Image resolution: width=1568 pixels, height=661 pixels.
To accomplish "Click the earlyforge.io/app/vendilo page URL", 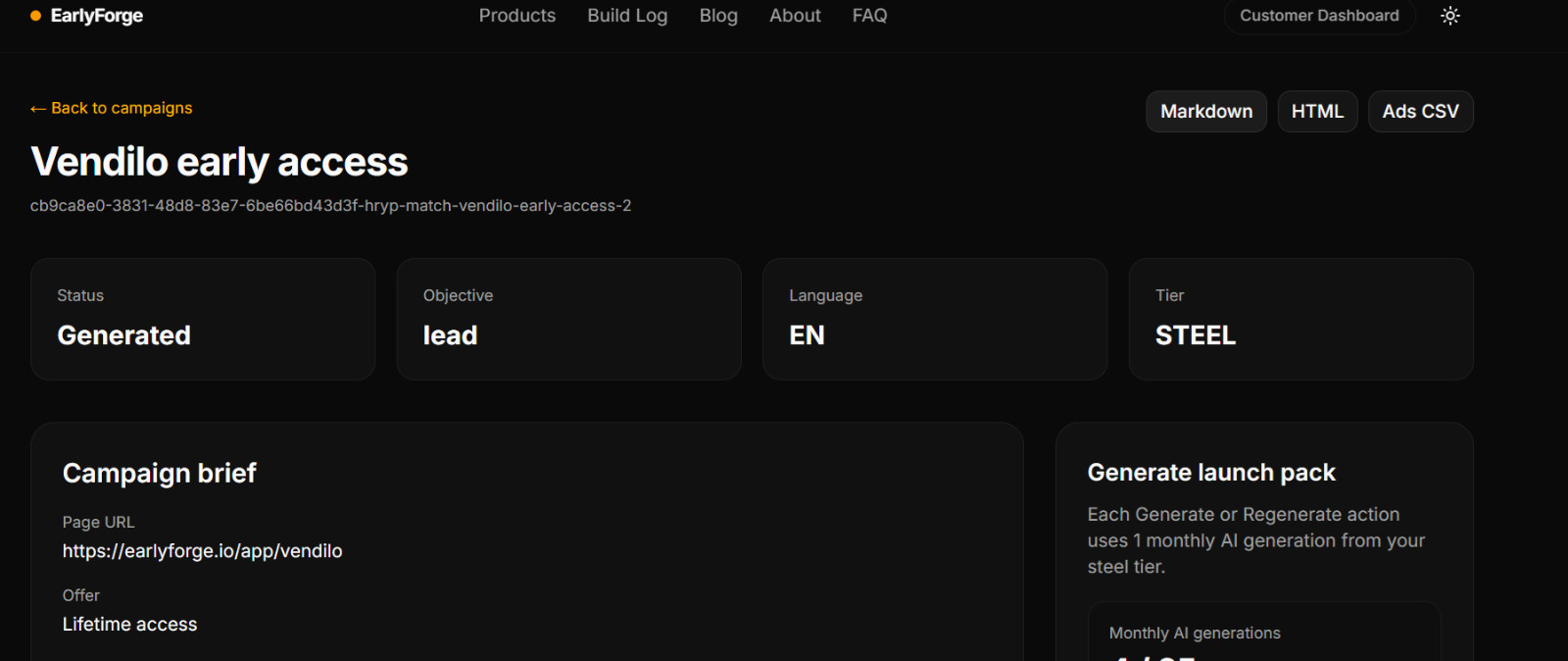I will [203, 551].
